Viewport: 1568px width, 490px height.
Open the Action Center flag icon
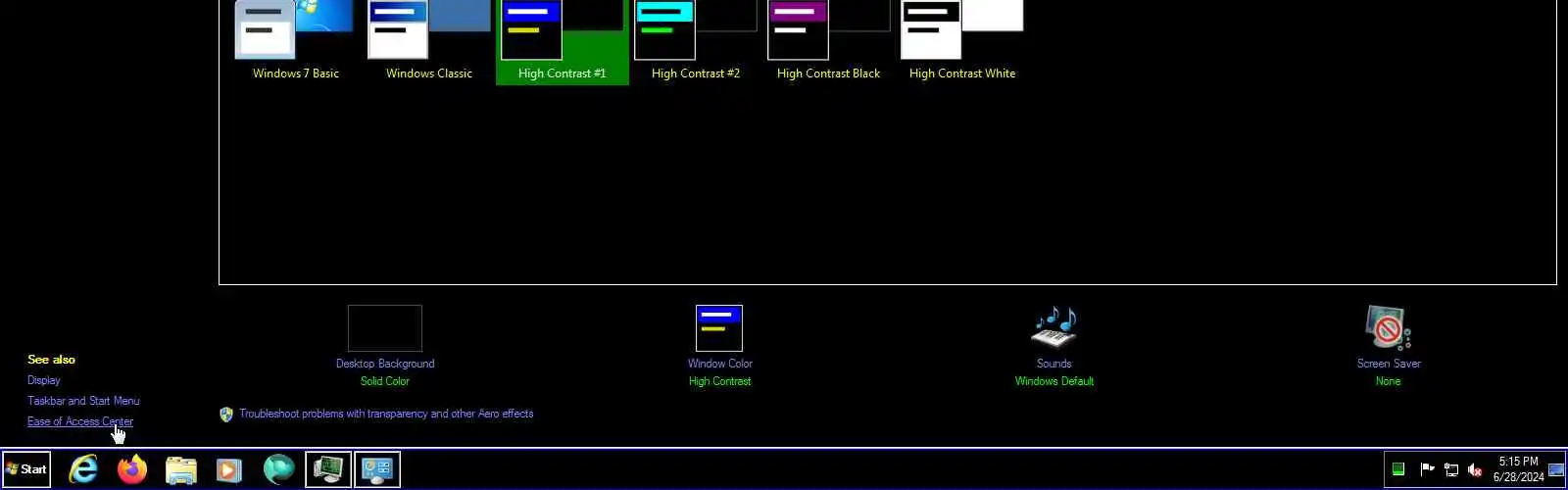pos(1427,469)
